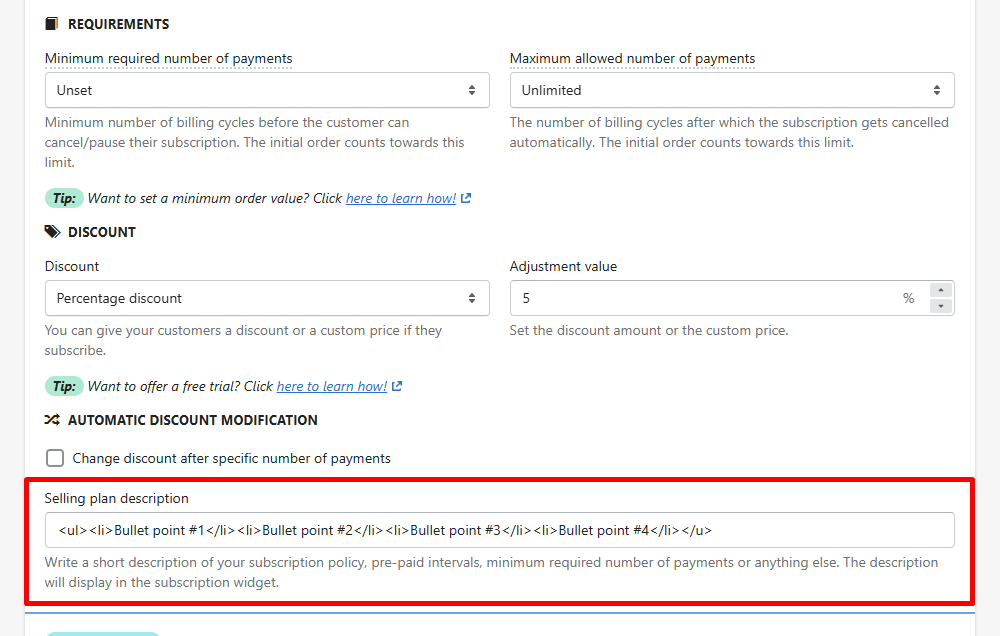Click the Discount tags icon
This screenshot has width=1000, height=636.
(52, 232)
